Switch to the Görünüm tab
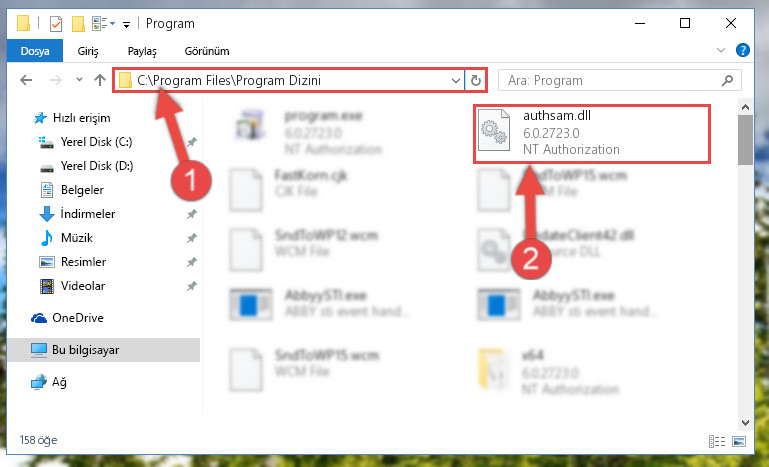 pyautogui.click(x=206, y=51)
